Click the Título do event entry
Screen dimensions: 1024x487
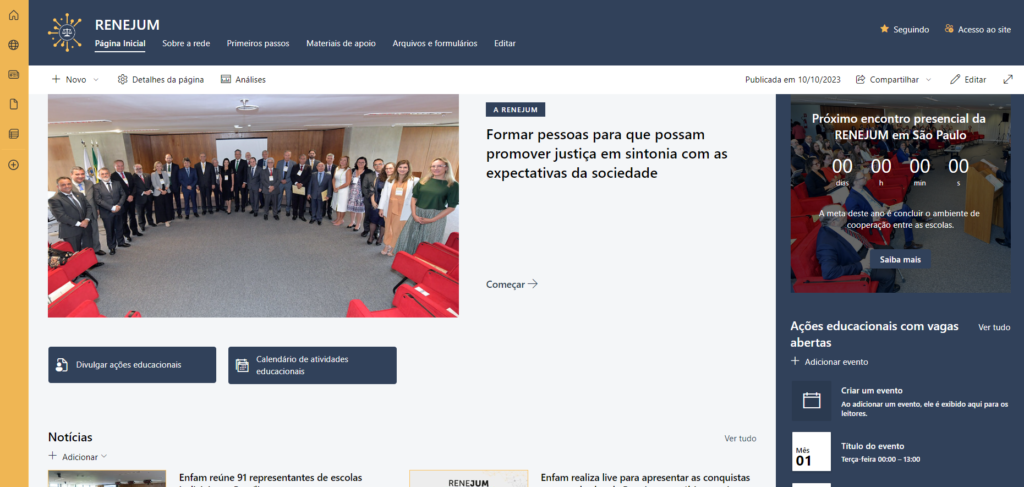click(x=872, y=447)
